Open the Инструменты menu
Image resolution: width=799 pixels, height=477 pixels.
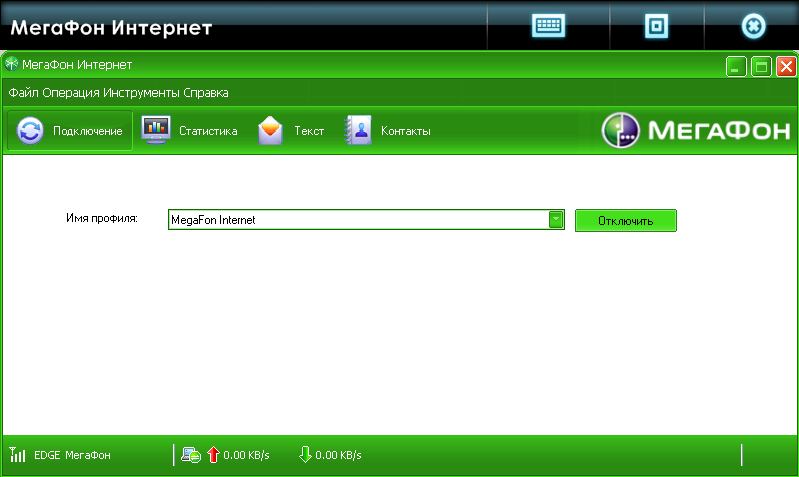(141, 93)
